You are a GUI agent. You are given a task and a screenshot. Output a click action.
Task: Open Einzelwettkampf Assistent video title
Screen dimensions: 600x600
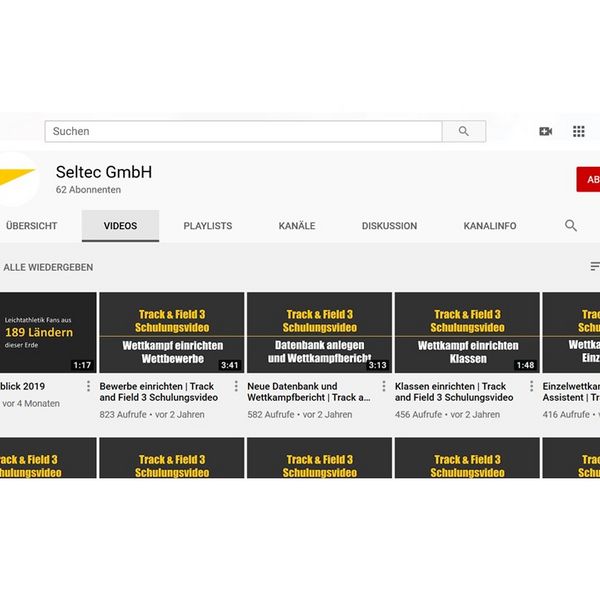[x=571, y=392]
